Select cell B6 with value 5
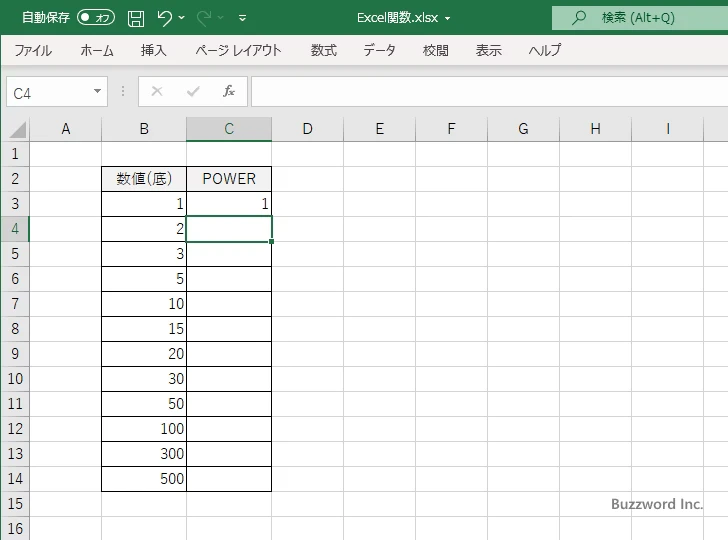 point(144,279)
